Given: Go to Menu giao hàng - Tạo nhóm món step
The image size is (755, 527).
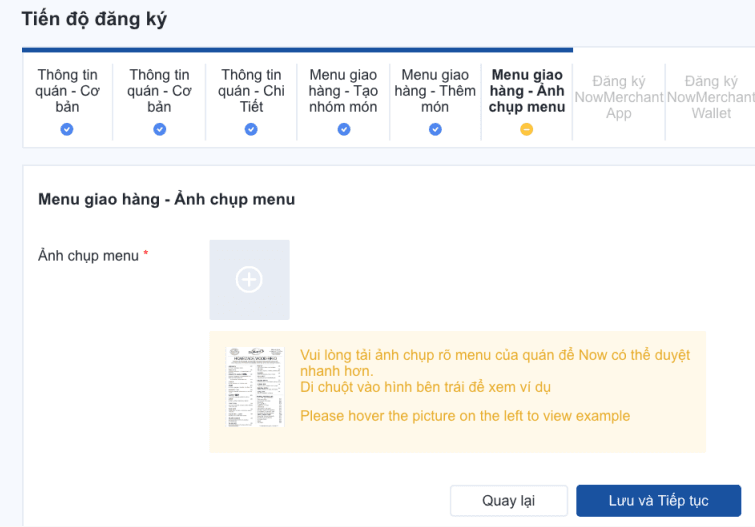Looking at the screenshot, I should [x=343, y=91].
